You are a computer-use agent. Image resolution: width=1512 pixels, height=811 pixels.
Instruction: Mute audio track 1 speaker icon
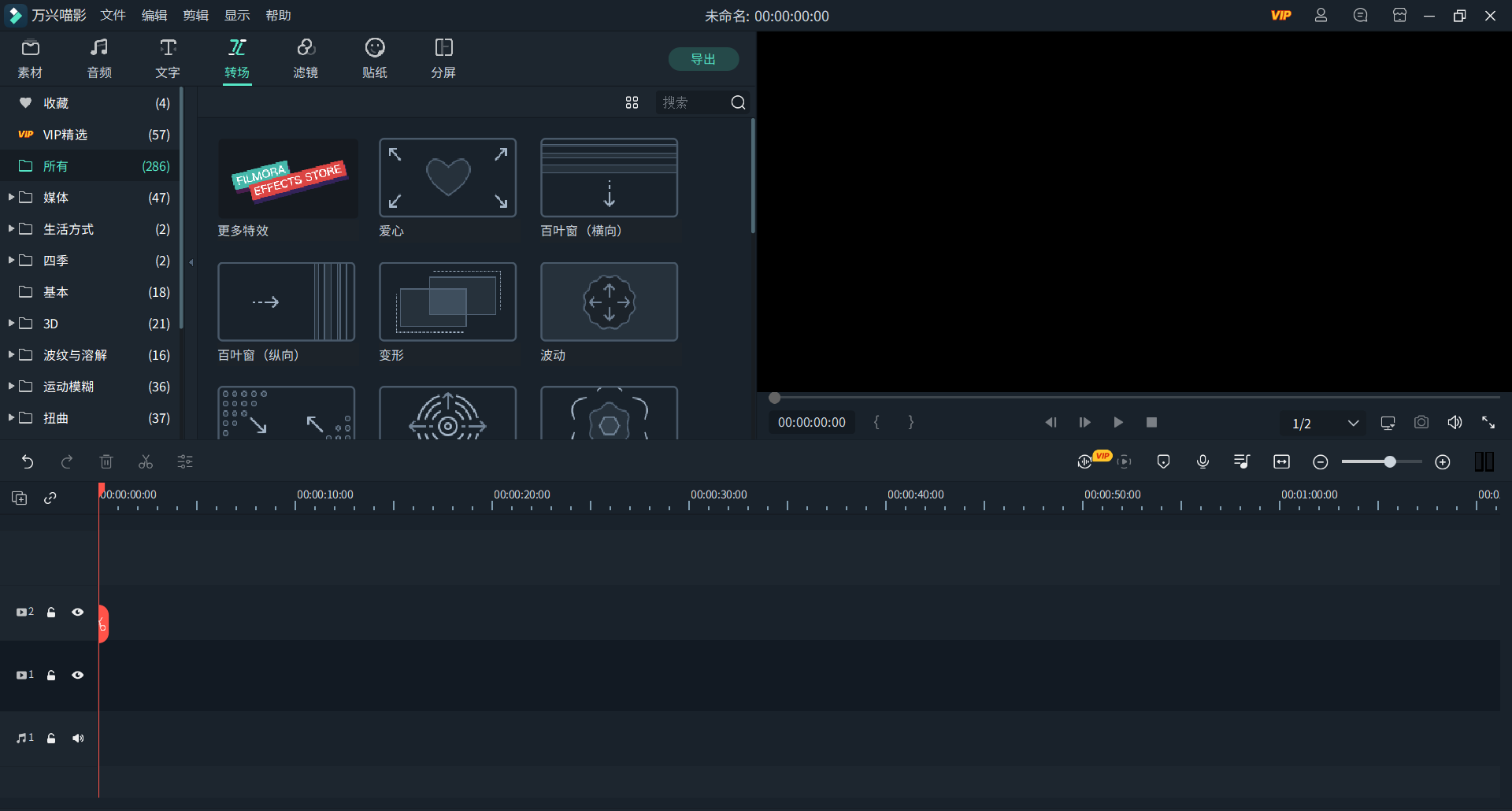[x=78, y=739]
